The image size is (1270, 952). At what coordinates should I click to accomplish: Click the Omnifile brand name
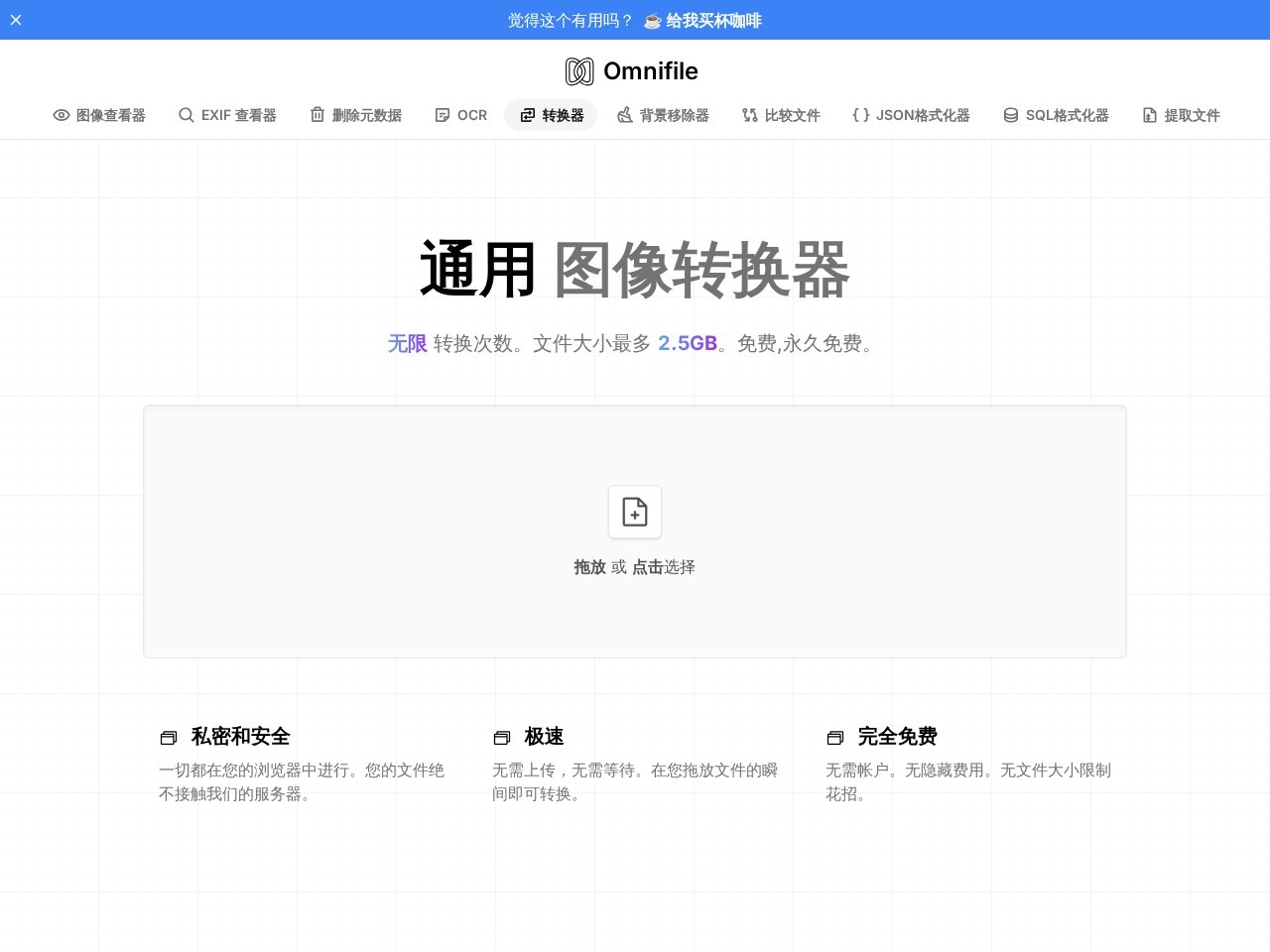651,71
